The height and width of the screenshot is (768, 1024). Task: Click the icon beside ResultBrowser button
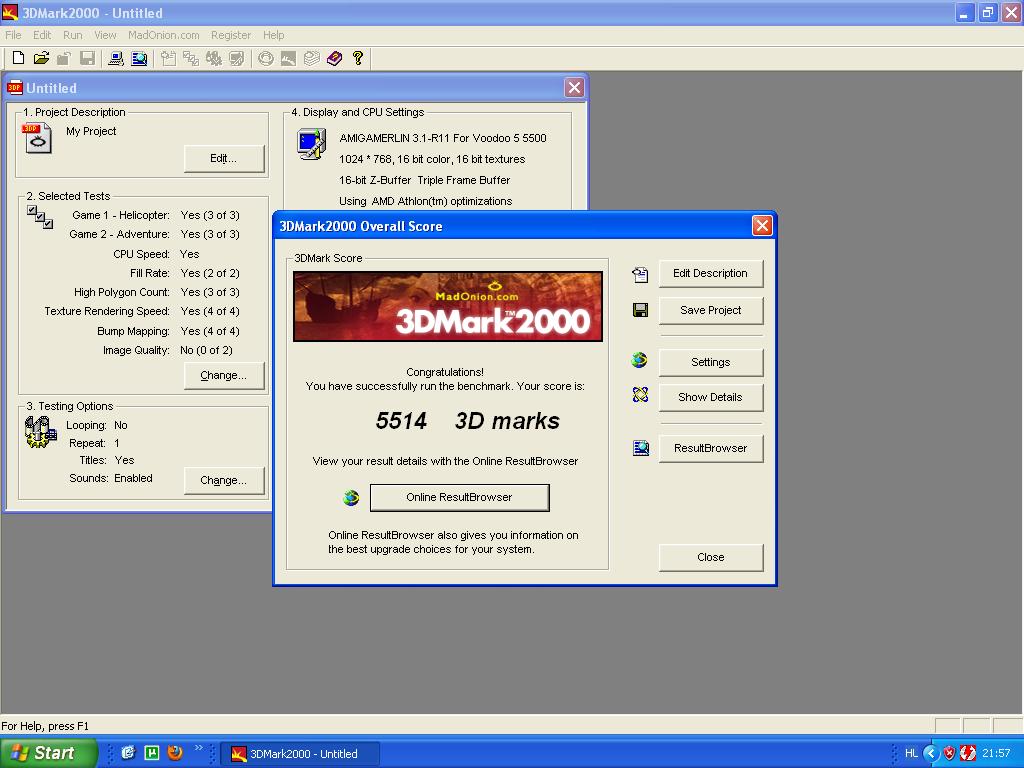point(641,447)
